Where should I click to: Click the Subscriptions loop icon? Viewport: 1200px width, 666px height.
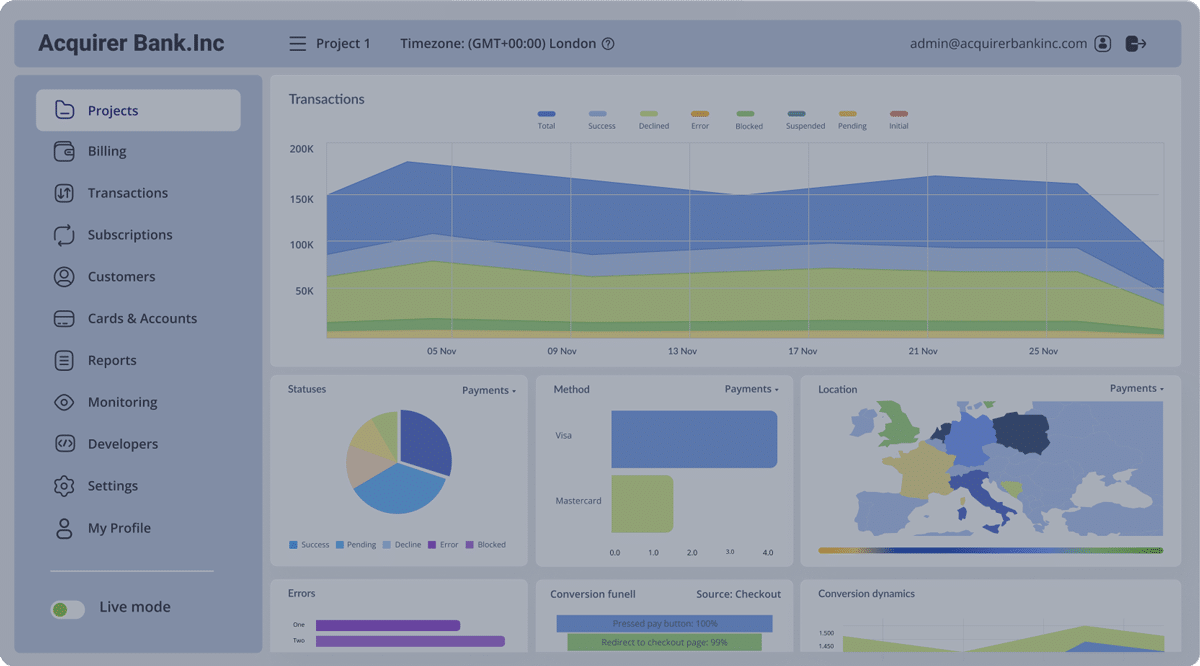(64, 235)
